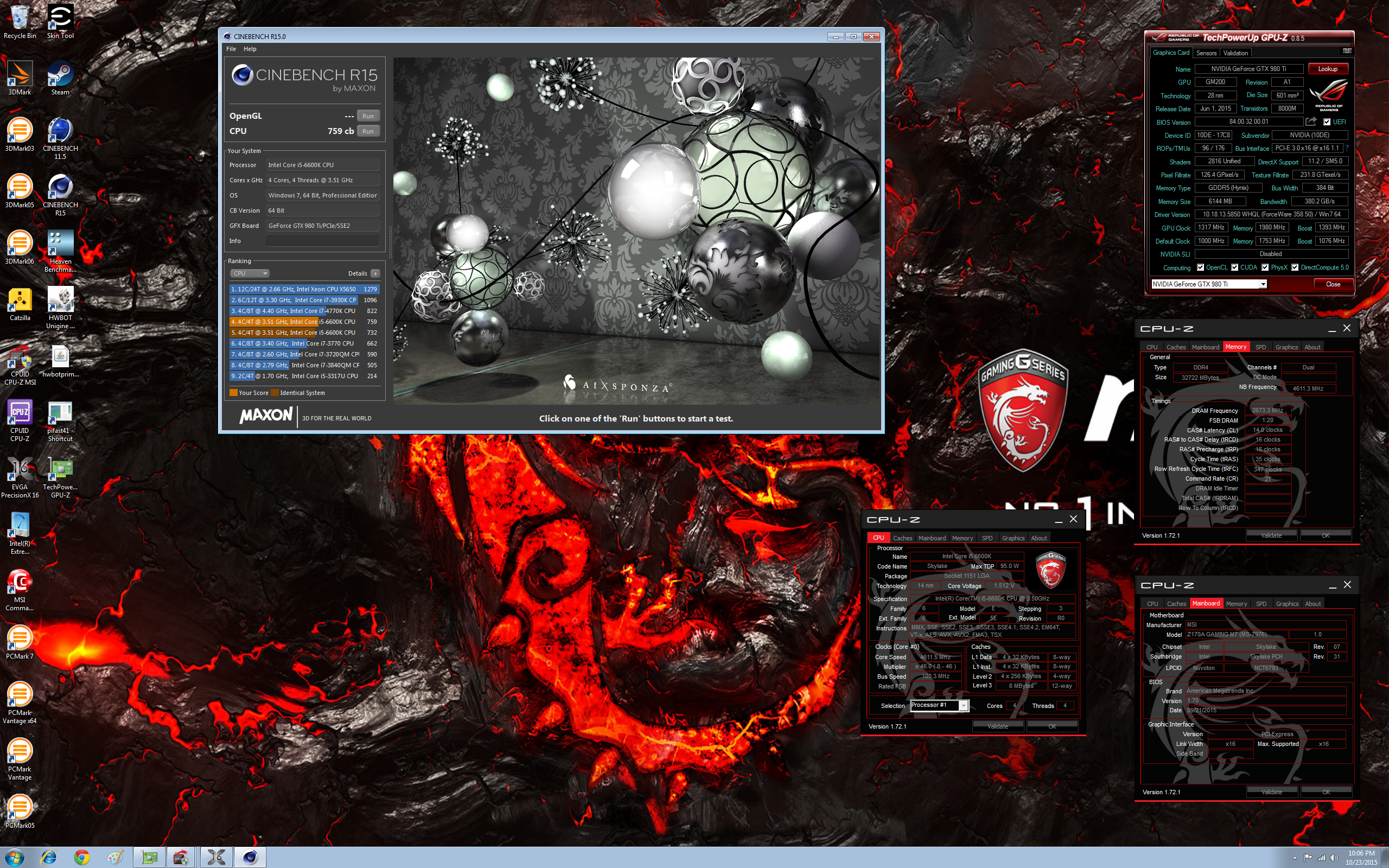Image resolution: width=1389 pixels, height=868 pixels.
Task: Open Google Chrome from the taskbar
Action: 81,857
